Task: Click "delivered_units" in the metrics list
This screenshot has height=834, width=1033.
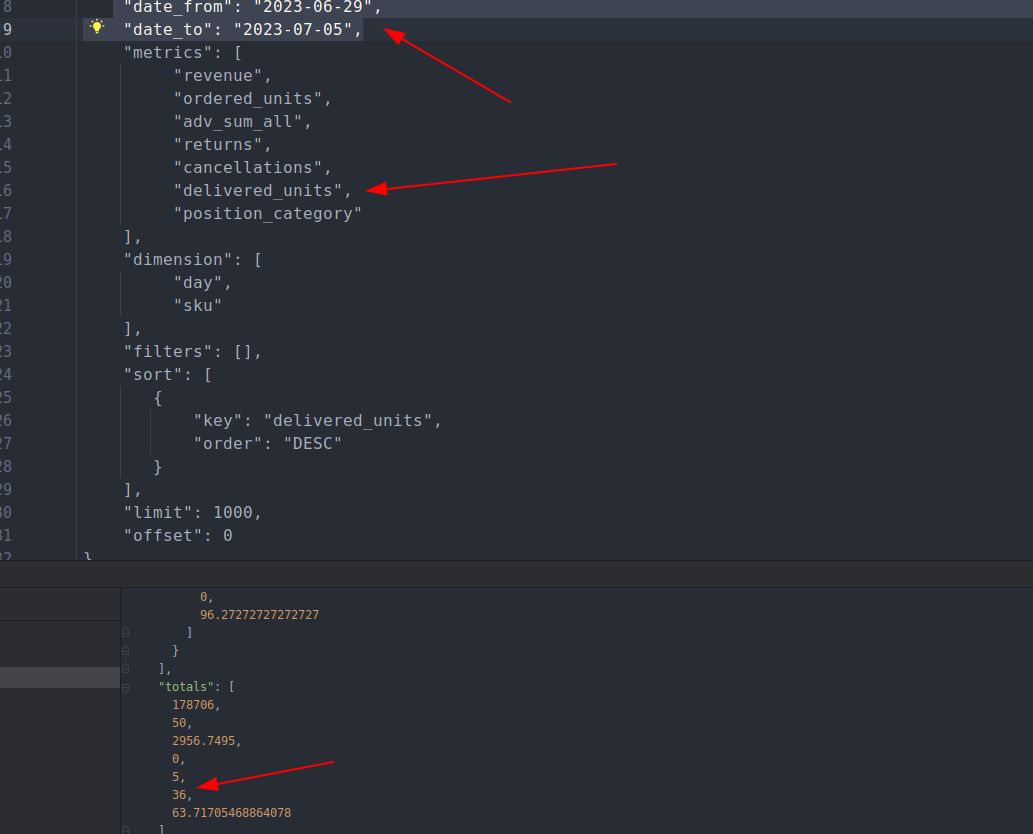Action: pos(258,190)
